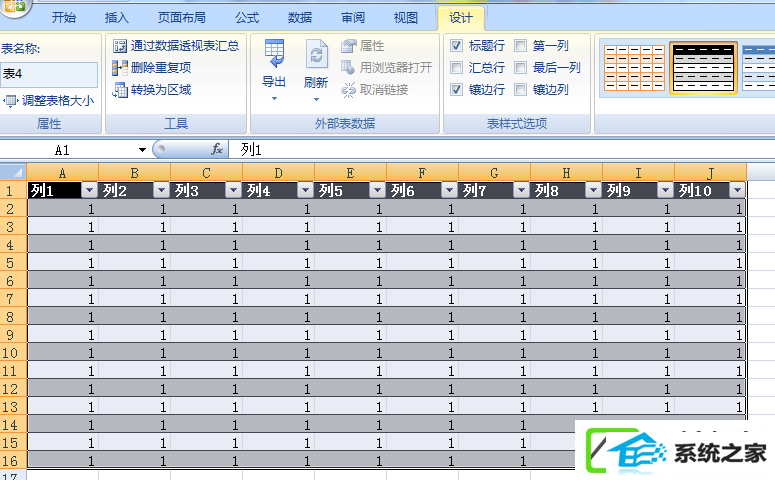The image size is (775, 480).
Task: Switch to the 公式 (Formulas) tab
Action: (x=247, y=18)
